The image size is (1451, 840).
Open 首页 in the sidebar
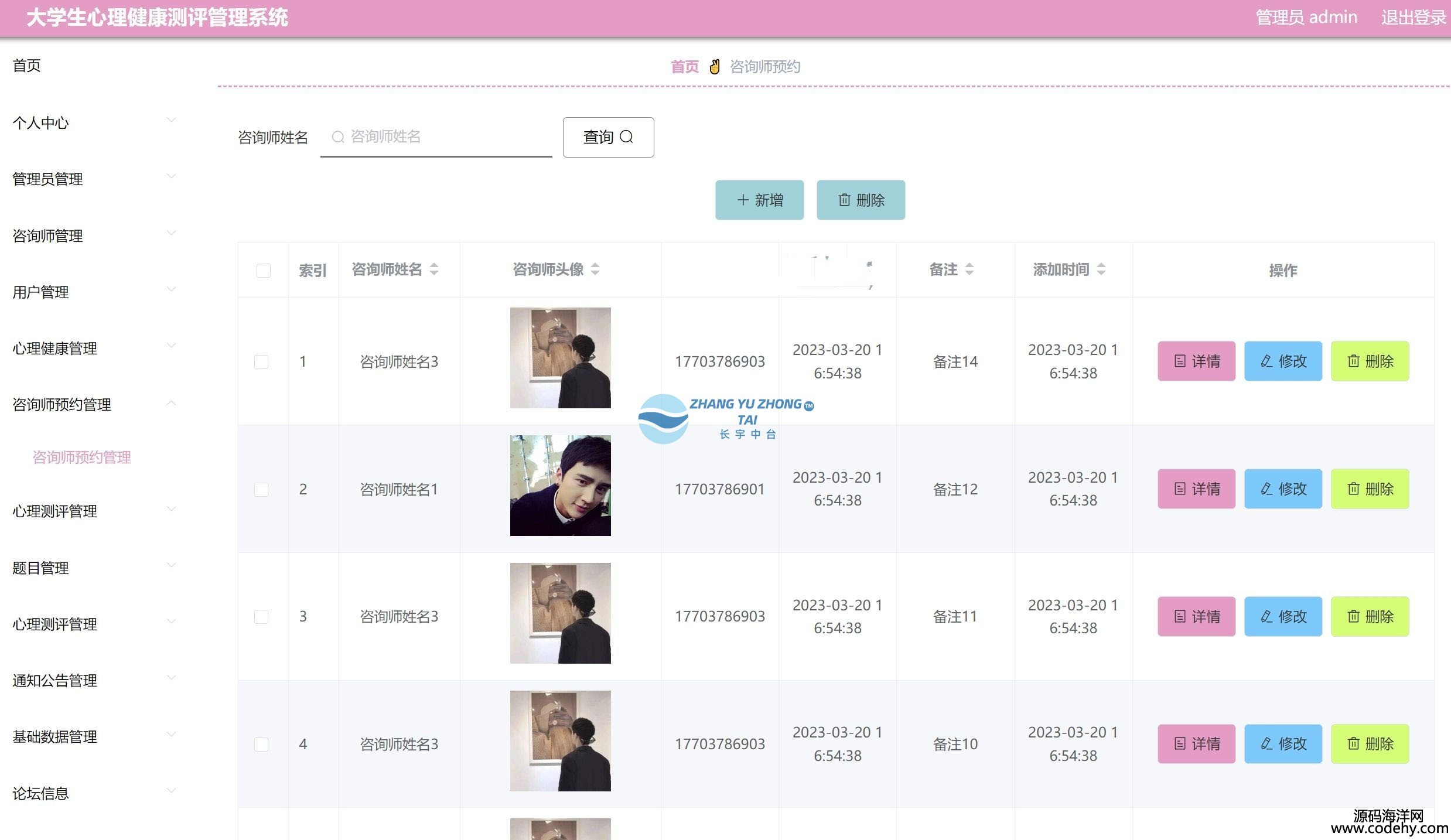coord(27,66)
